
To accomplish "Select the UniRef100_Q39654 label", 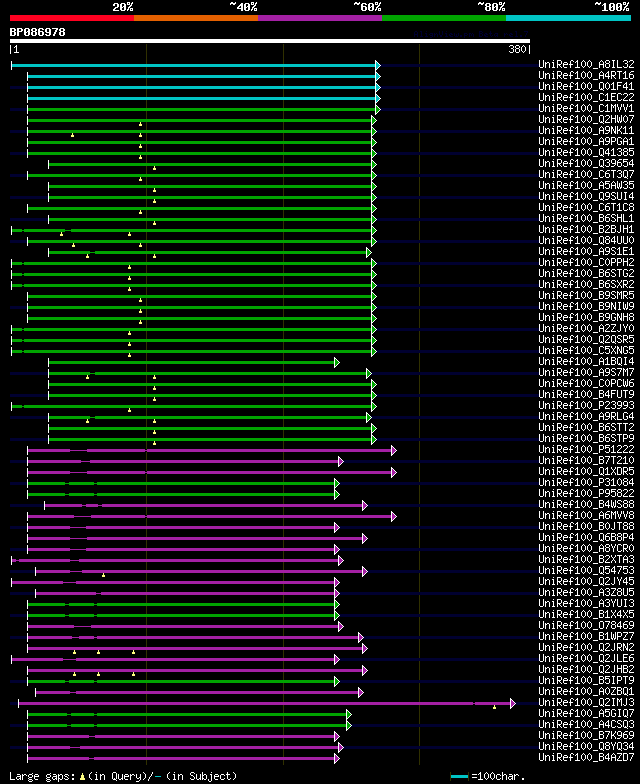I will (586, 164).
